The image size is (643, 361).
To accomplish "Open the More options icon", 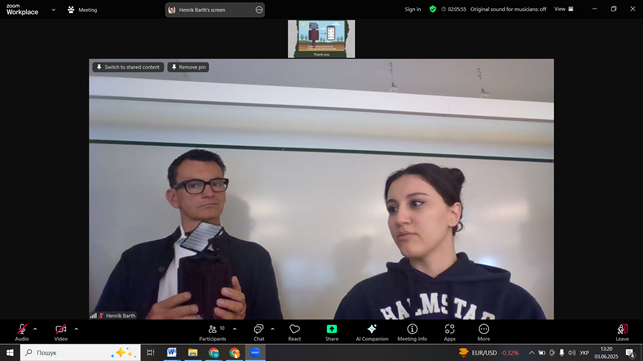I will [x=484, y=329].
